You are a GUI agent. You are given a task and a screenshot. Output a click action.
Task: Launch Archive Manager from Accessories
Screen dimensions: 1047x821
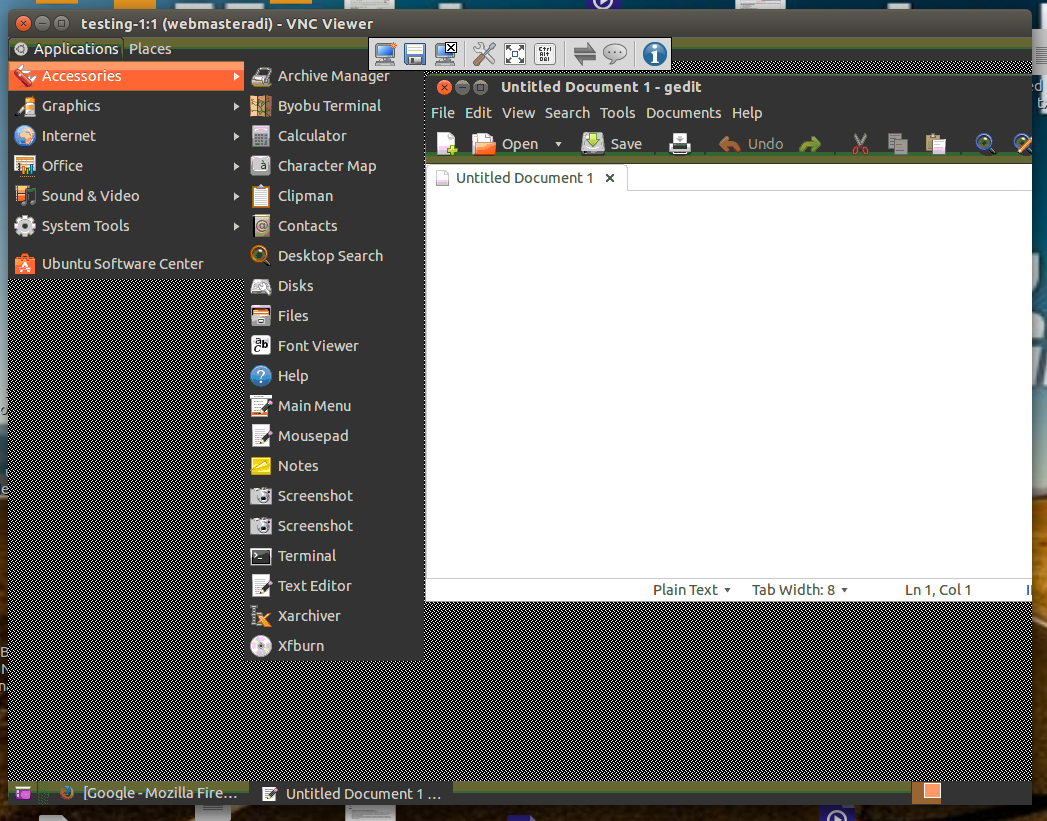pos(335,76)
